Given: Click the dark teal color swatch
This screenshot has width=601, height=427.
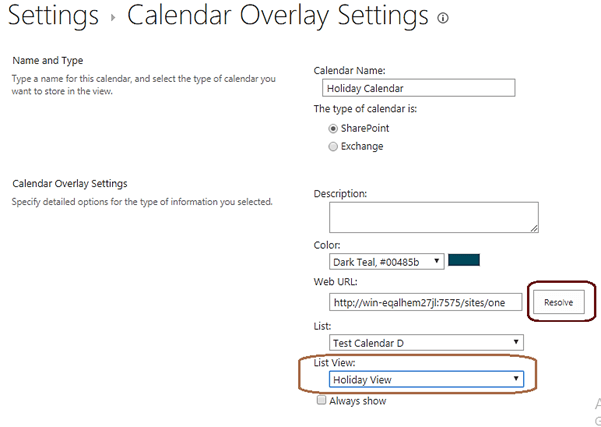Looking at the screenshot, I should coord(464,260).
